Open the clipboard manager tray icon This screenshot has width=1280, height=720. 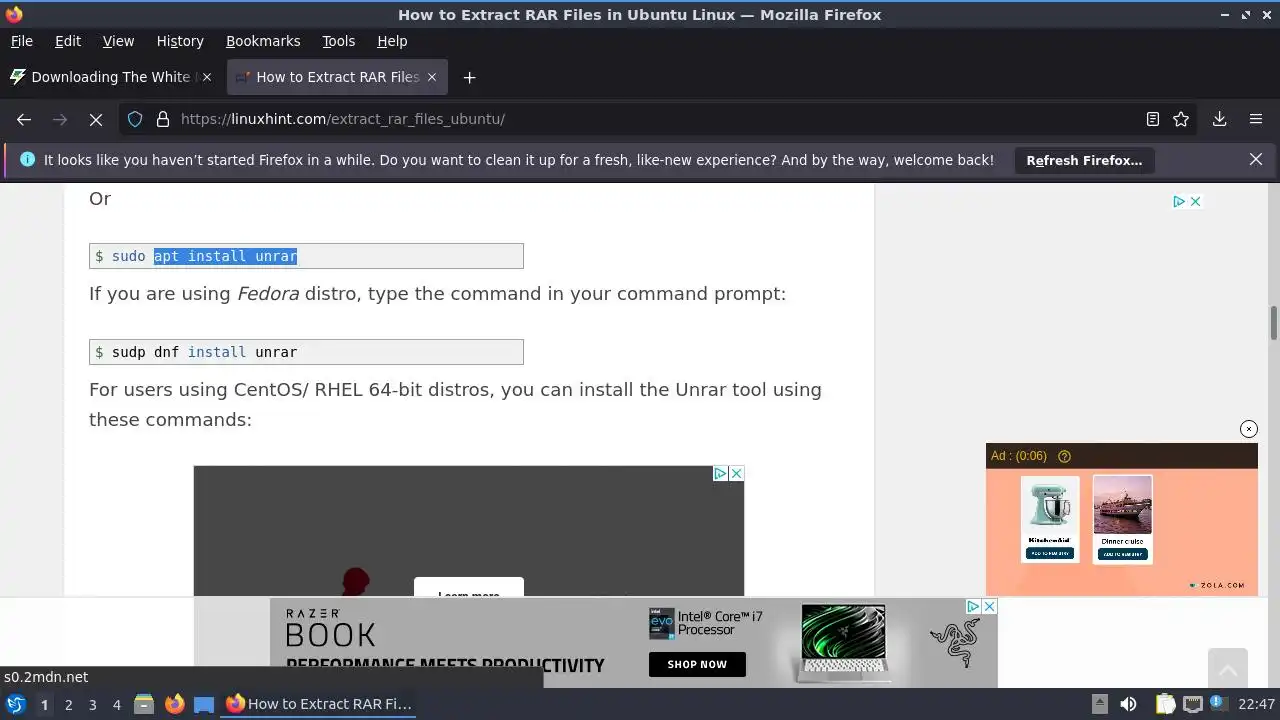tap(1165, 704)
